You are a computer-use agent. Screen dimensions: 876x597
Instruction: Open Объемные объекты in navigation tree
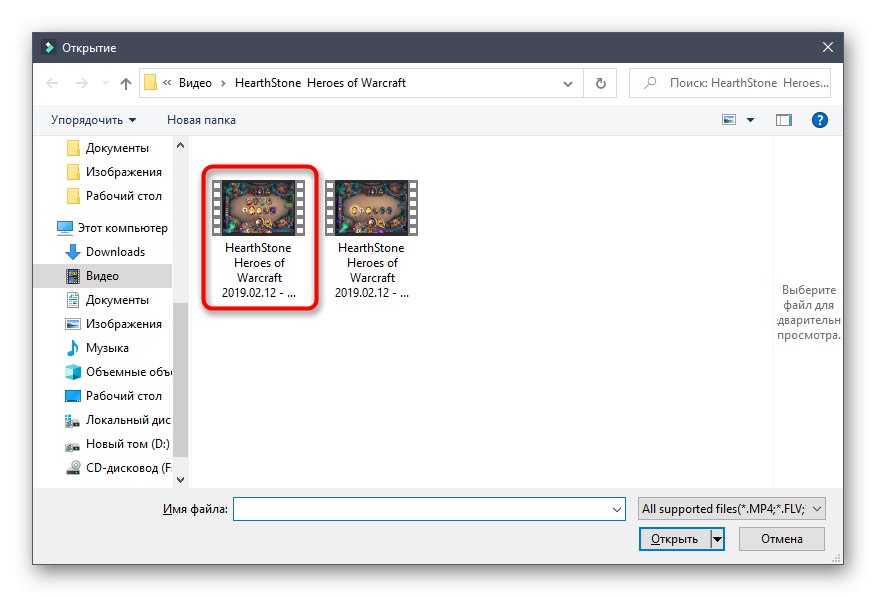click(x=118, y=372)
